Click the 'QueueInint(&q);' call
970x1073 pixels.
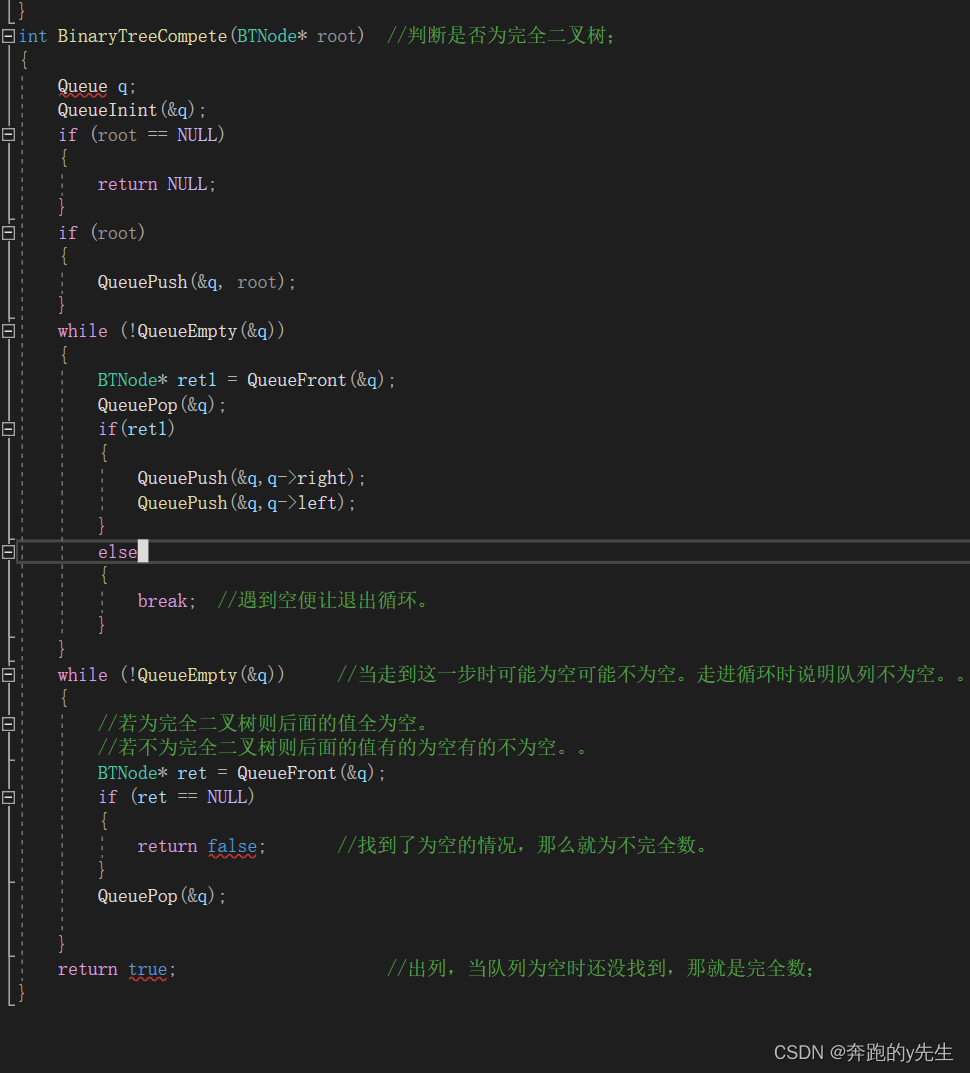(131, 110)
